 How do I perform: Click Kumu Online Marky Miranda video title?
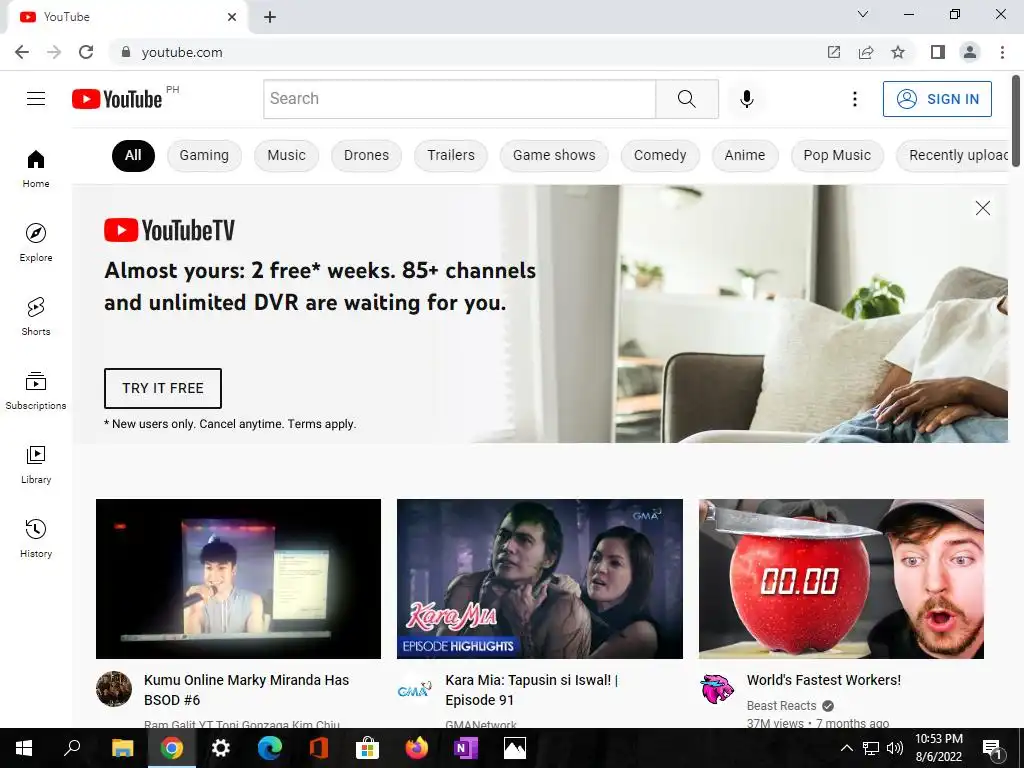(x=246, y=690)
